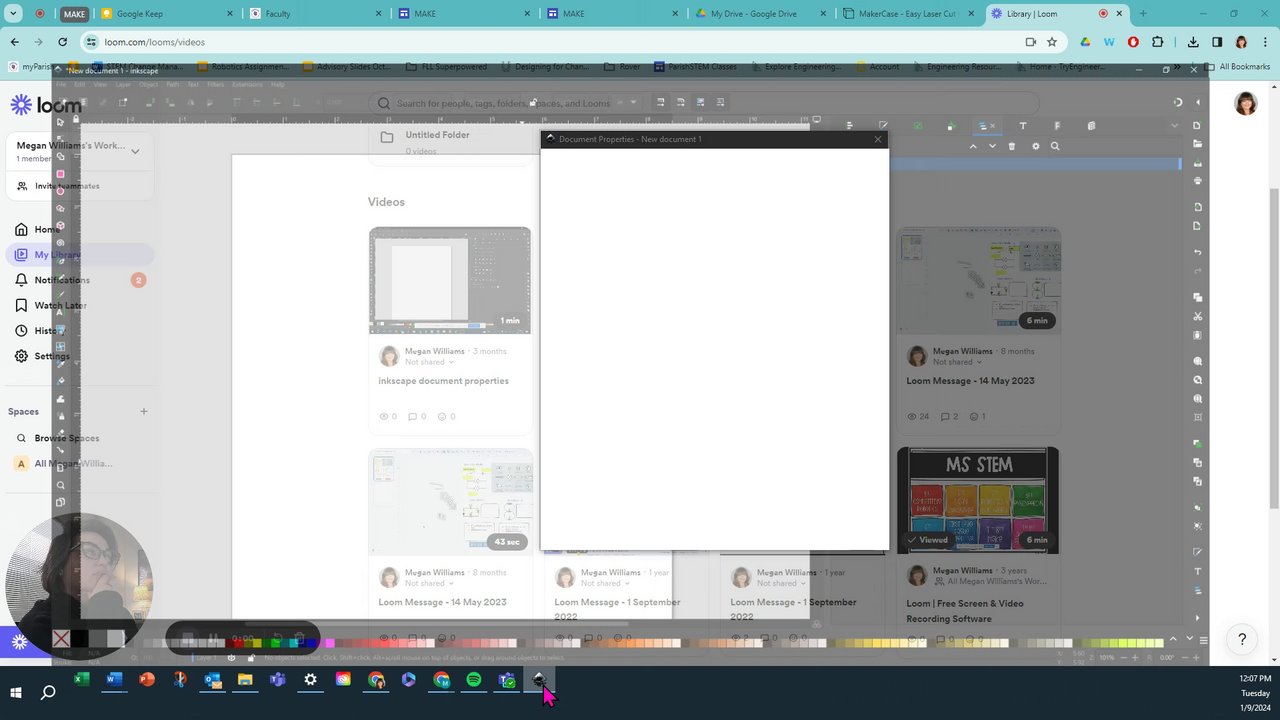Viewport: 1280px width, 720px height.
Task: Open the inkscape document properties video thumbnail
Action: [450, 280]
